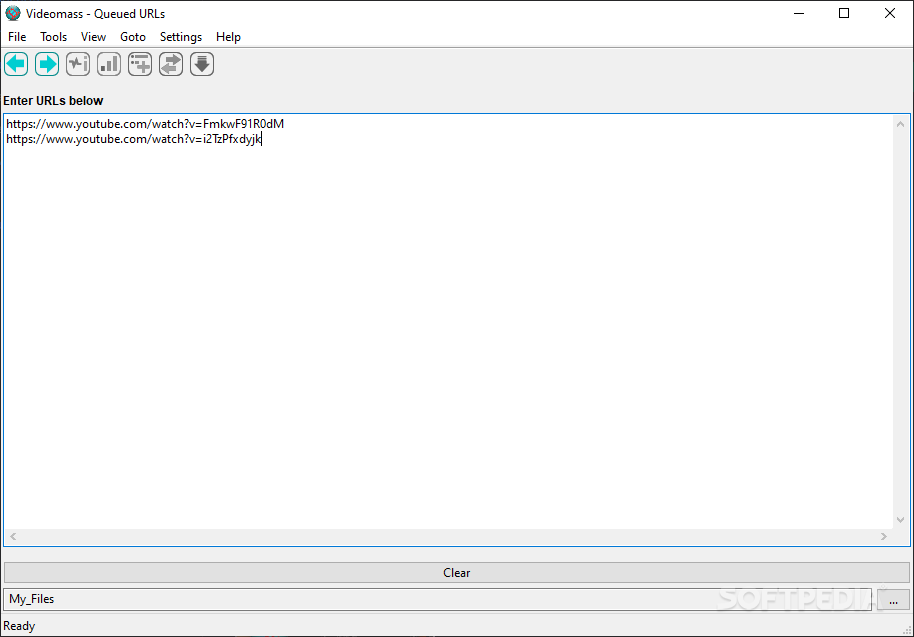The width and height of the screenshot is (914, 637).
Task: Click the vertical scrollbar up arrow
Action: coord(901,124)
